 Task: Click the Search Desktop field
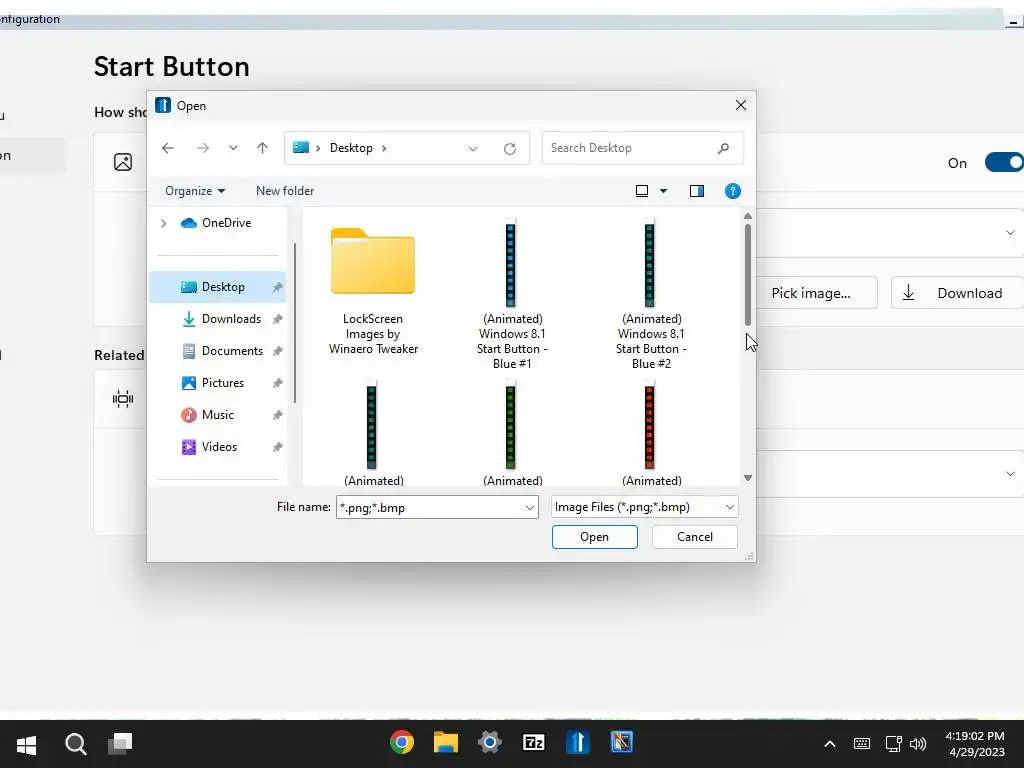point(643,148)
